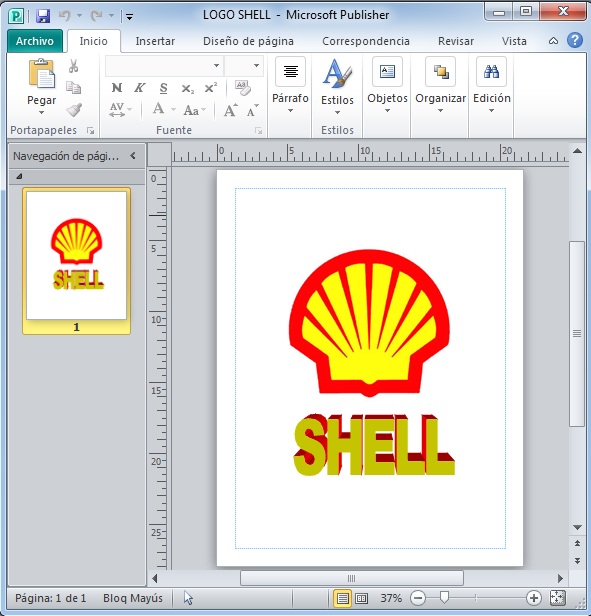
Task: Toggle underline (S) formatting
Action: pos(163,88)
